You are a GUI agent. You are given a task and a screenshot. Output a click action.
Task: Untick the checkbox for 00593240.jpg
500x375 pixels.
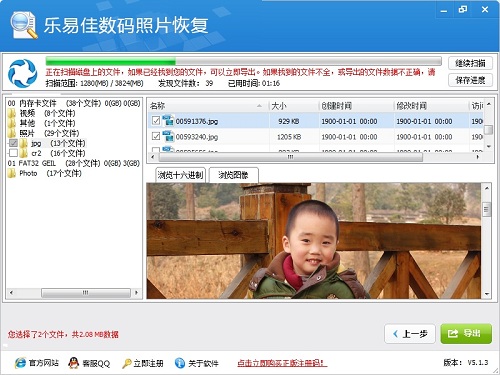click(x=156, y=136)
